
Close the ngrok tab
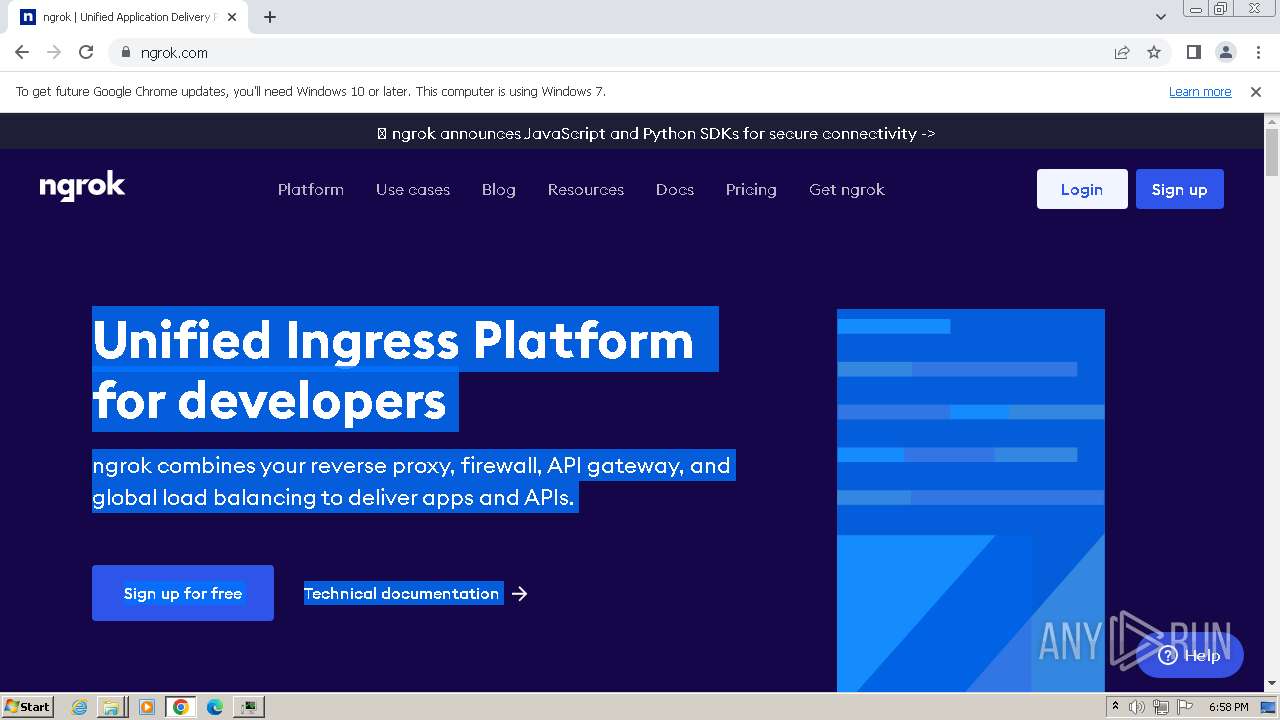(x=233, y=17)
